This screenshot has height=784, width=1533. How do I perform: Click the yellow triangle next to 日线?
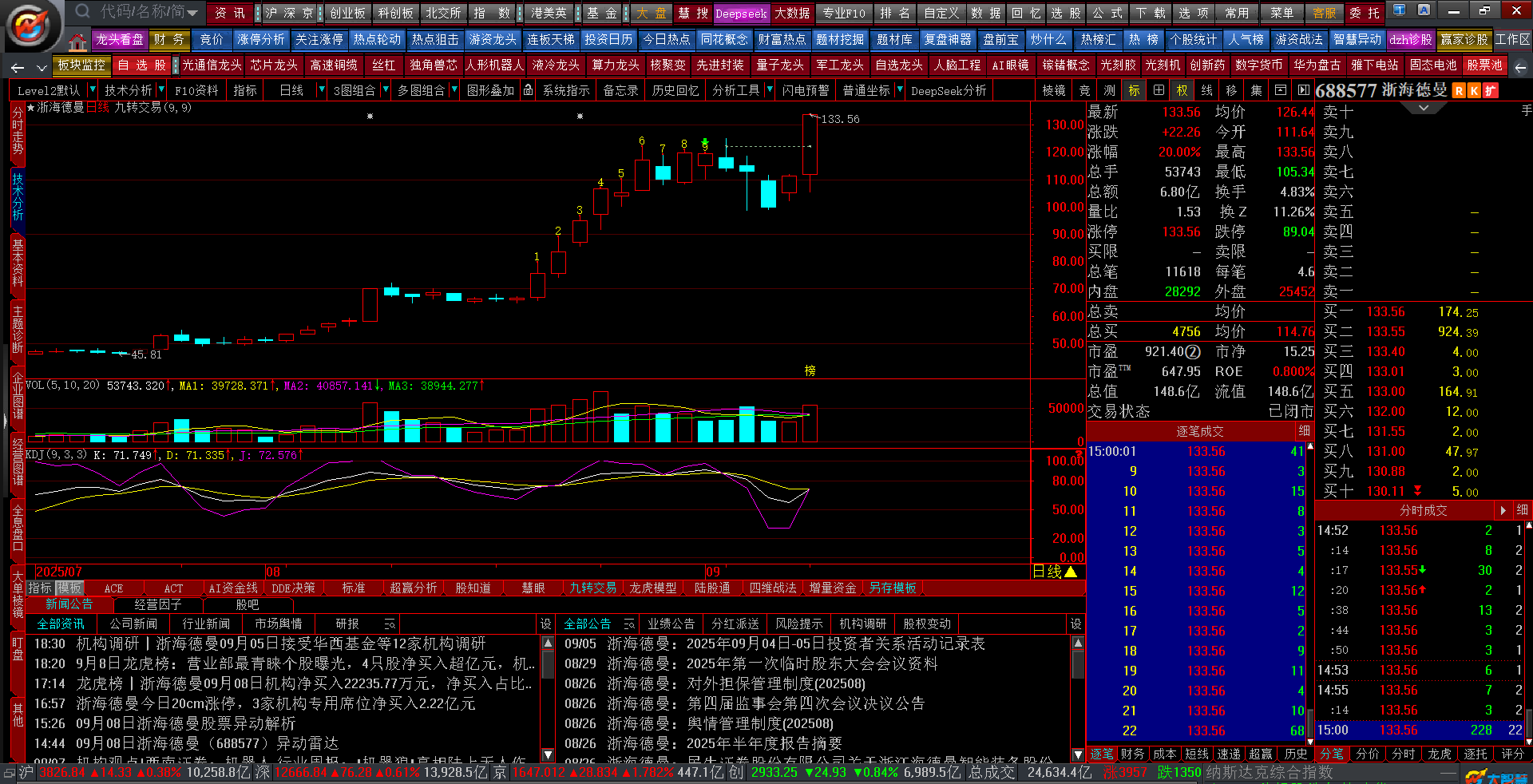click(1071, 572)
